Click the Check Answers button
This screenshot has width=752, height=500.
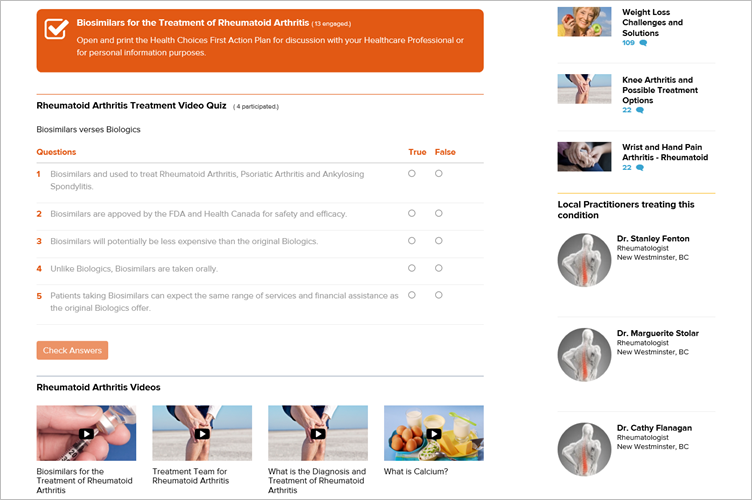point(72,350)
